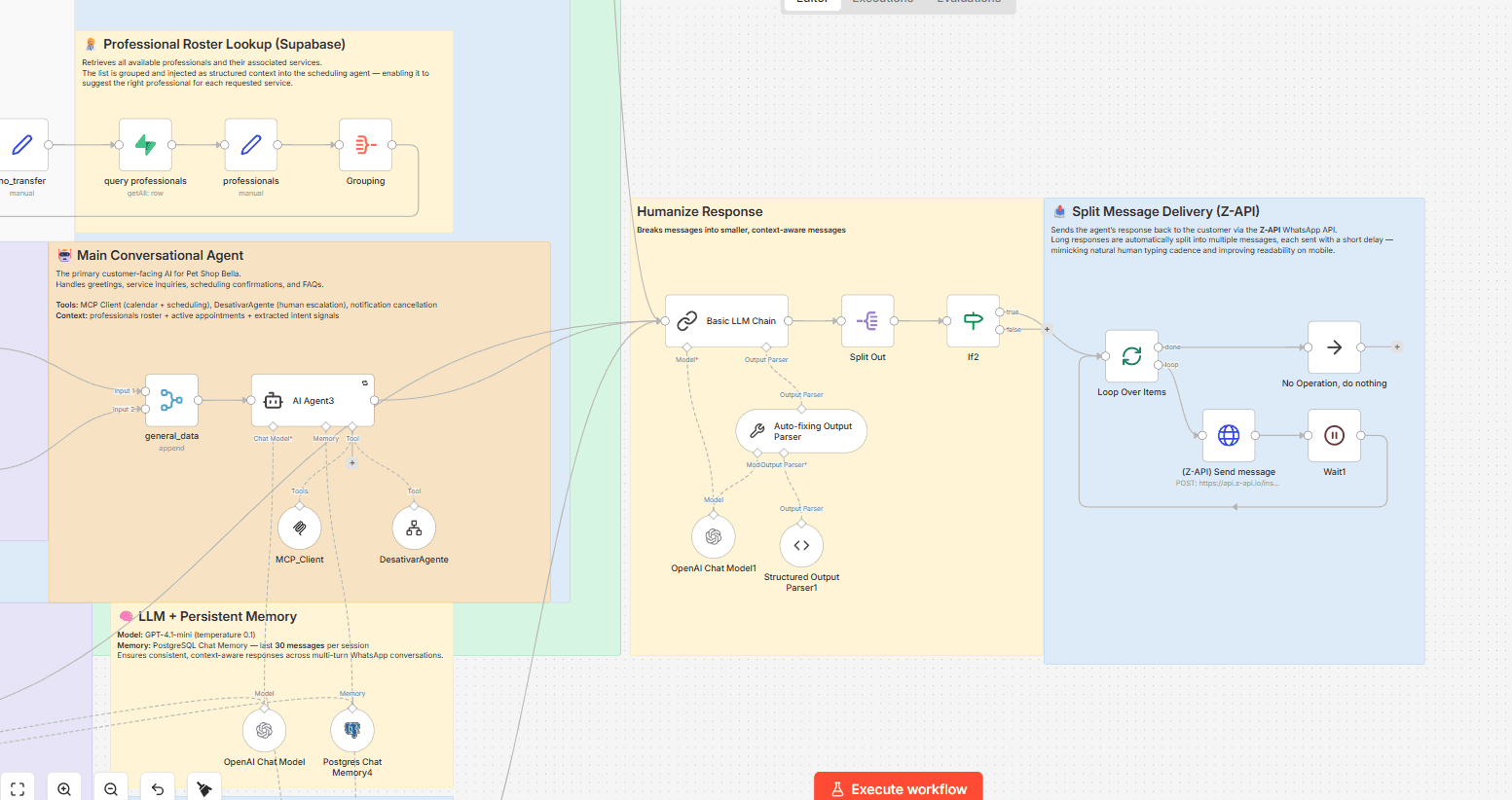Open the Grouping aggregate node
The height and width of the screenshot is (800, 1512).
click(365, 145)
